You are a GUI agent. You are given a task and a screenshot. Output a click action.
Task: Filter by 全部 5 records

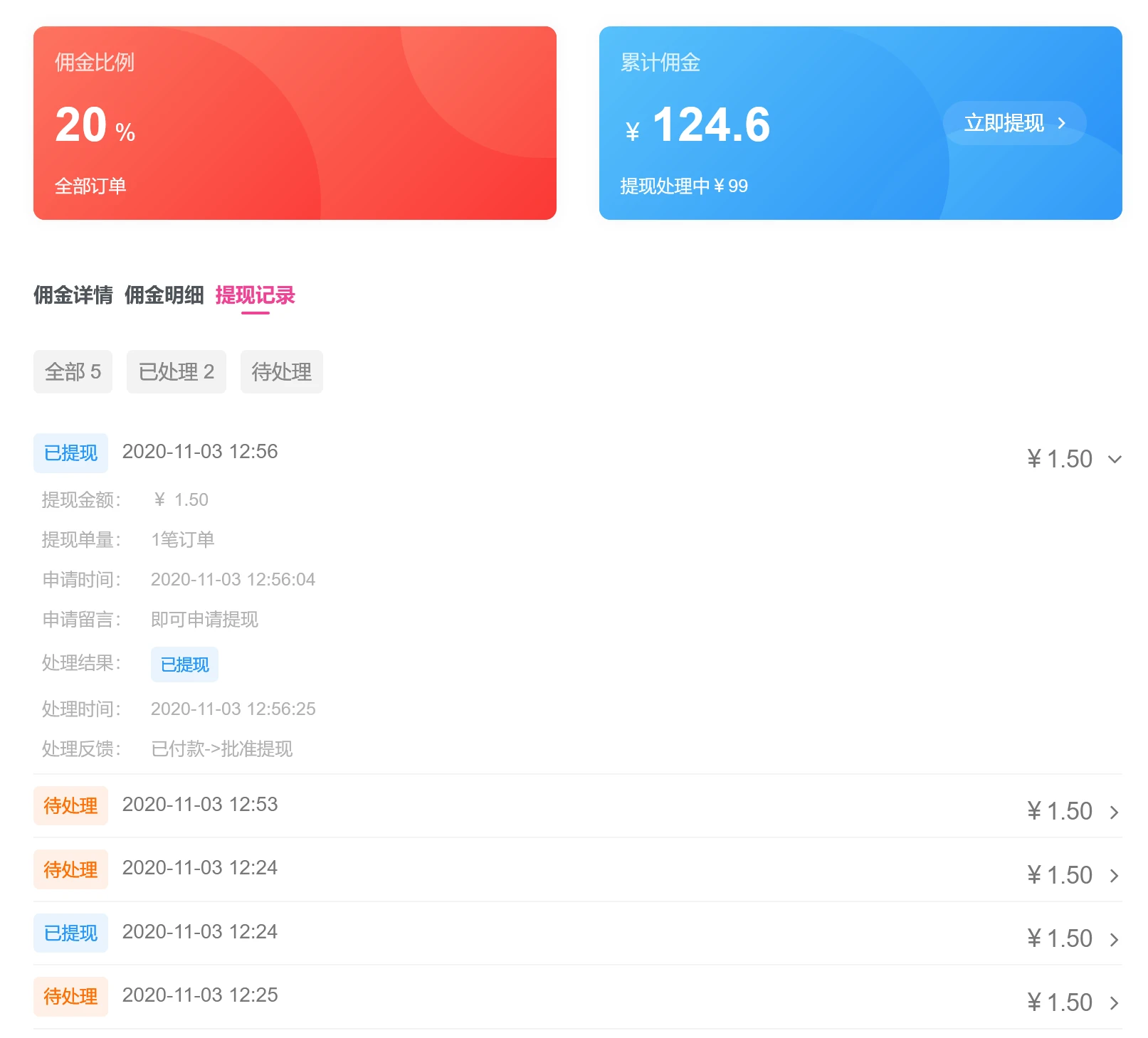coord(73,371)
